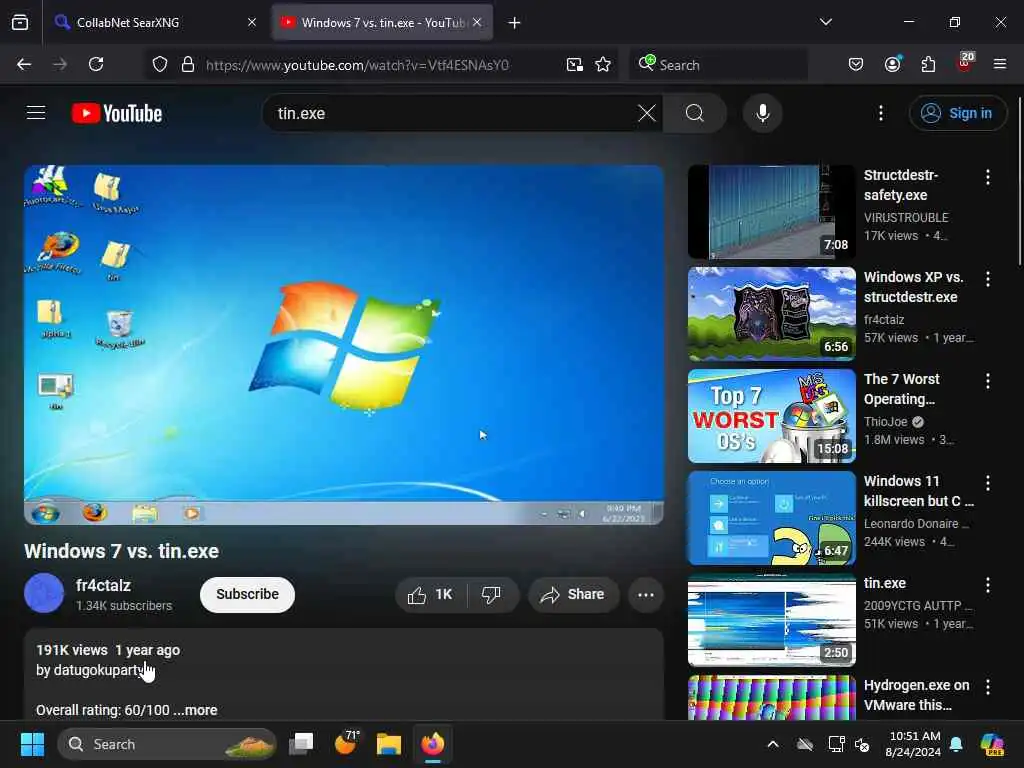Screen dimensions: 1024x768
Task: Open Firefox application menu
Action: (1000, 64)
